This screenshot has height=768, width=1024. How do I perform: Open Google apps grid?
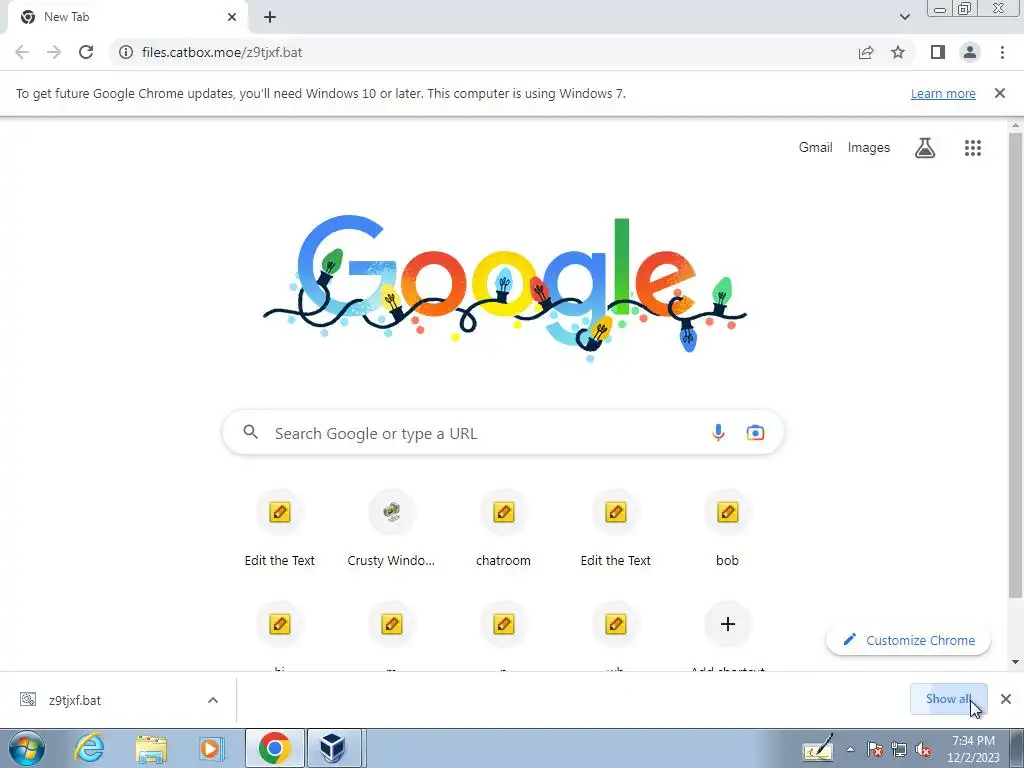coord(973,148)
